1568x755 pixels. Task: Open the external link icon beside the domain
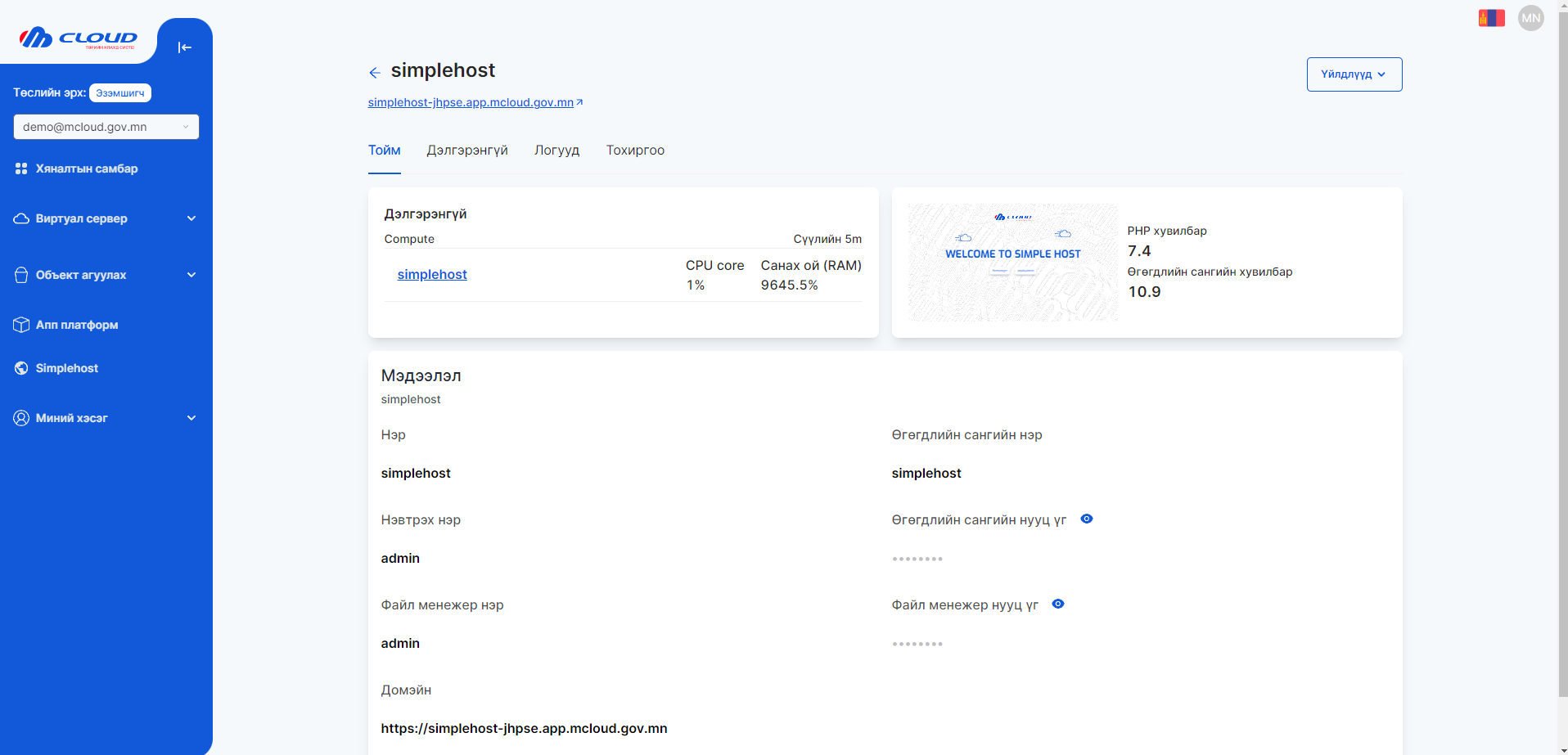pos(580,101)
